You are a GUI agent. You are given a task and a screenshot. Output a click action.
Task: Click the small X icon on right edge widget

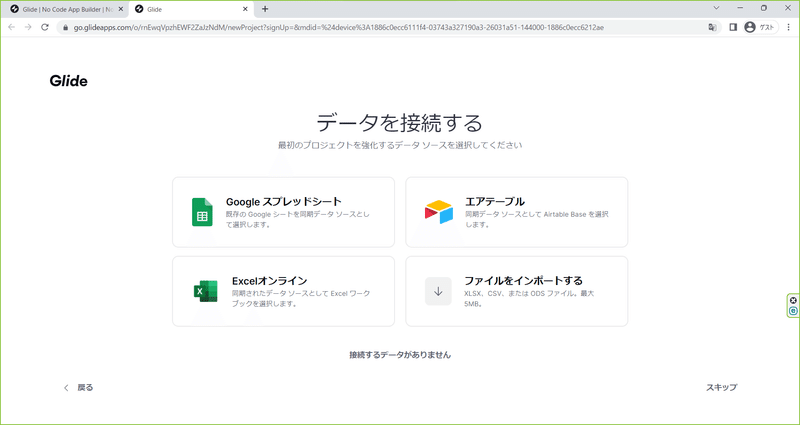click(793, 301)
